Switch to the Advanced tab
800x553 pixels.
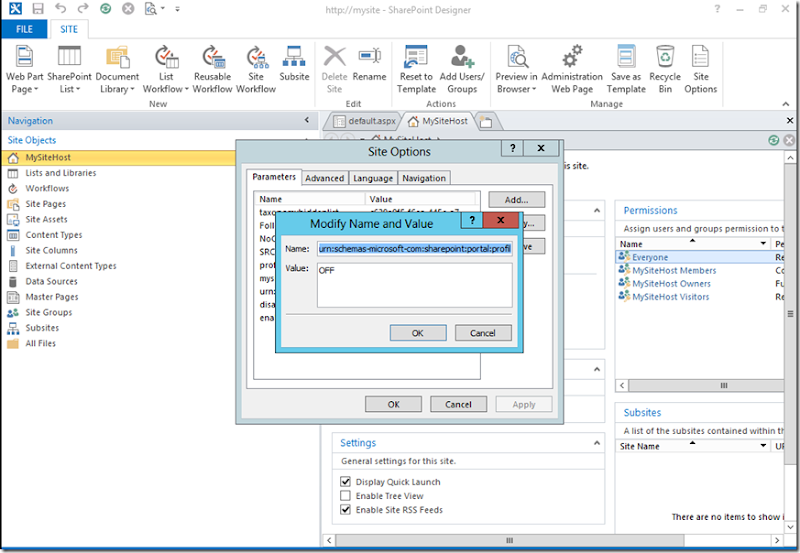(324, 178)
